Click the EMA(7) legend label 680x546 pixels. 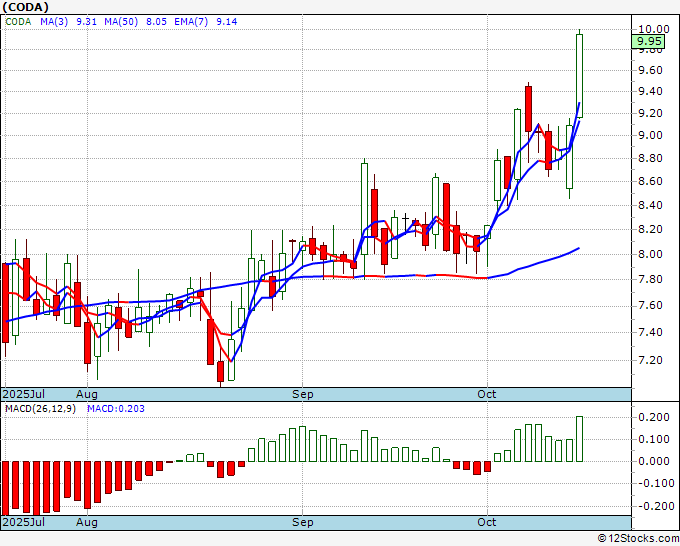pyautogui.click(x=191, y=22)
